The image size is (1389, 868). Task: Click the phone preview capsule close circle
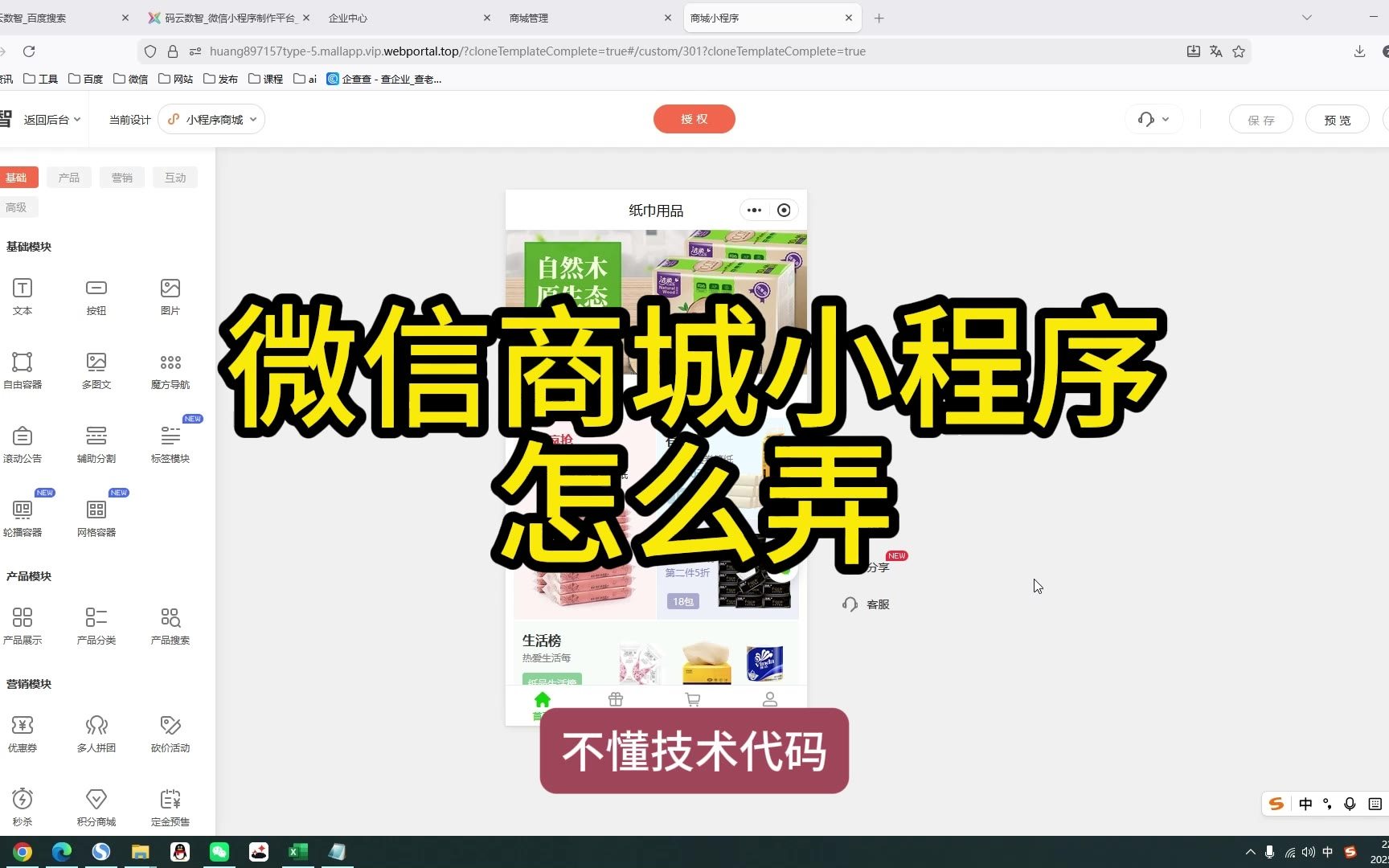[784, 211]
